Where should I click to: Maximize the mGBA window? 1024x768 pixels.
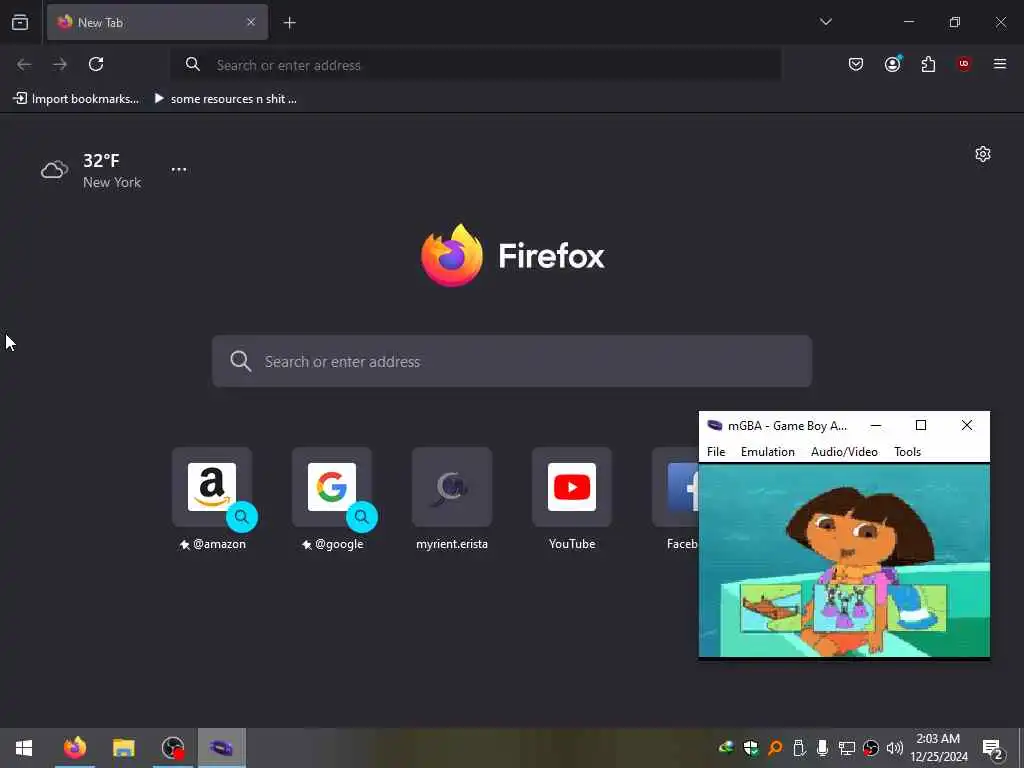(x=921, y=426)
